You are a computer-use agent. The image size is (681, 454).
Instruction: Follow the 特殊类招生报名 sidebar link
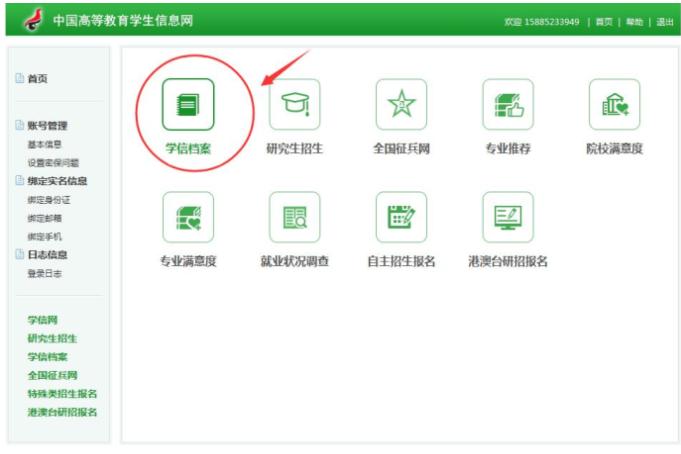(63, 394)
